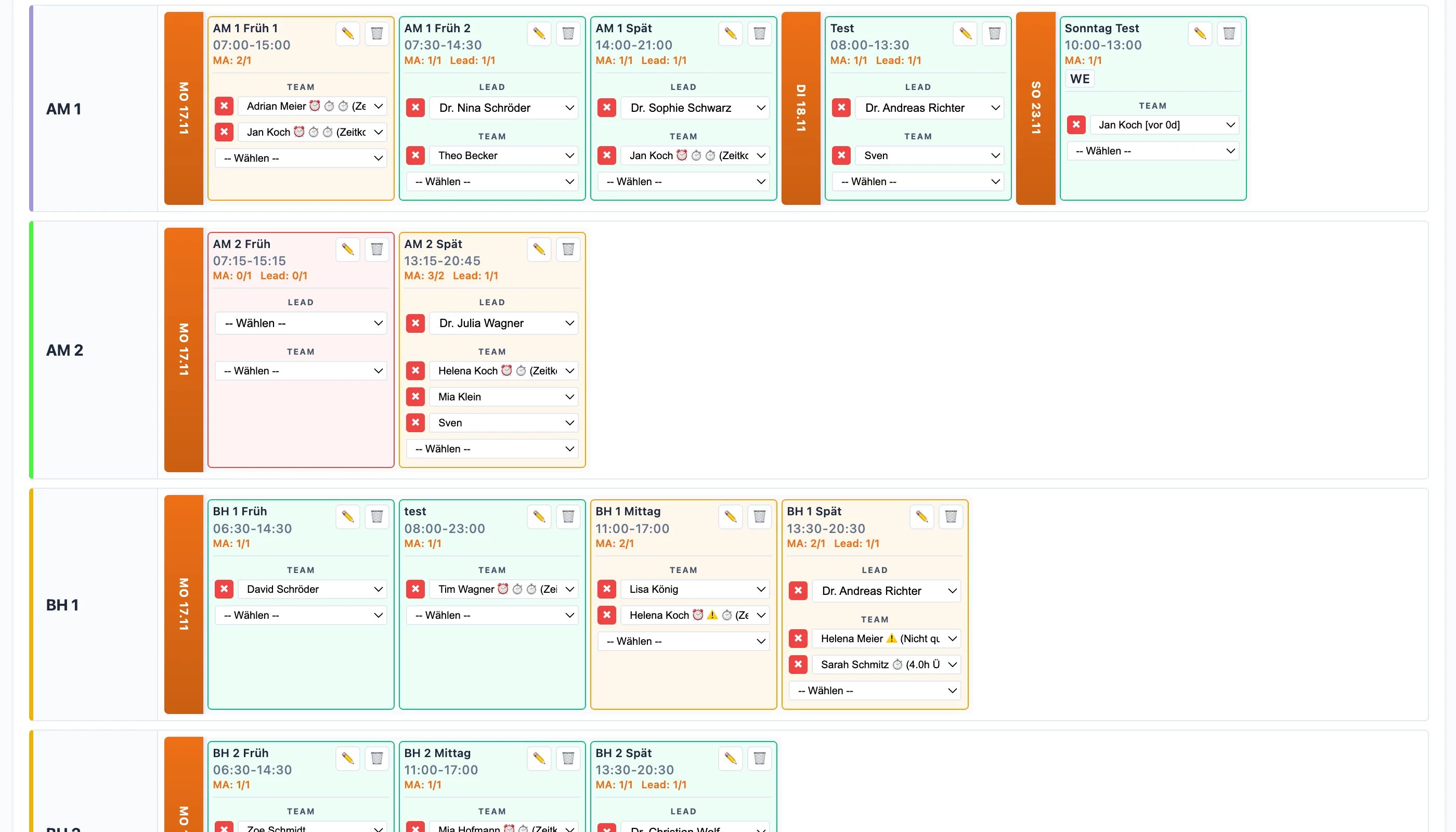This screenshot has width=1456, height=832.
Task: Click the AM 2 row label
Action: (x=64, y=350)
